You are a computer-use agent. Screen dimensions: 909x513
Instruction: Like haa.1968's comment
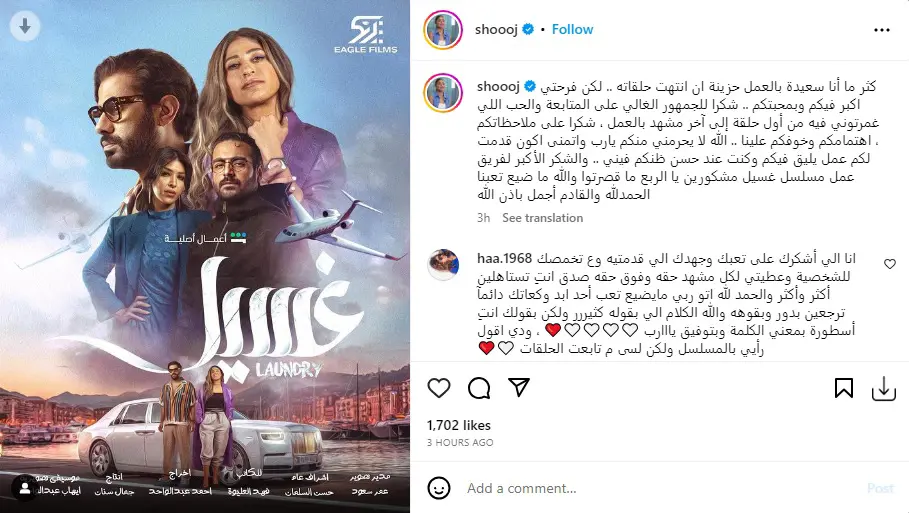click(x=890, y=264)
